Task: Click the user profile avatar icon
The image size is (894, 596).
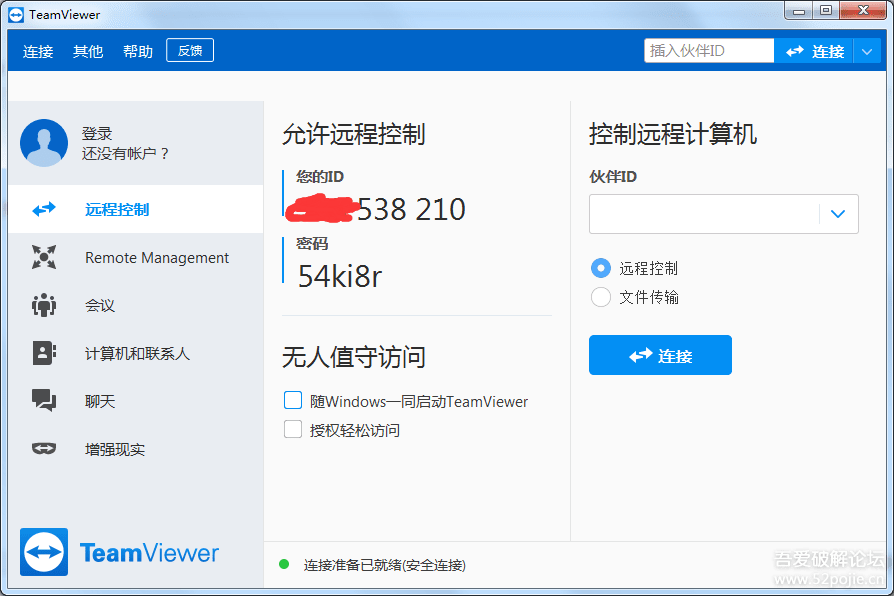Action: [x=44, y=143]
